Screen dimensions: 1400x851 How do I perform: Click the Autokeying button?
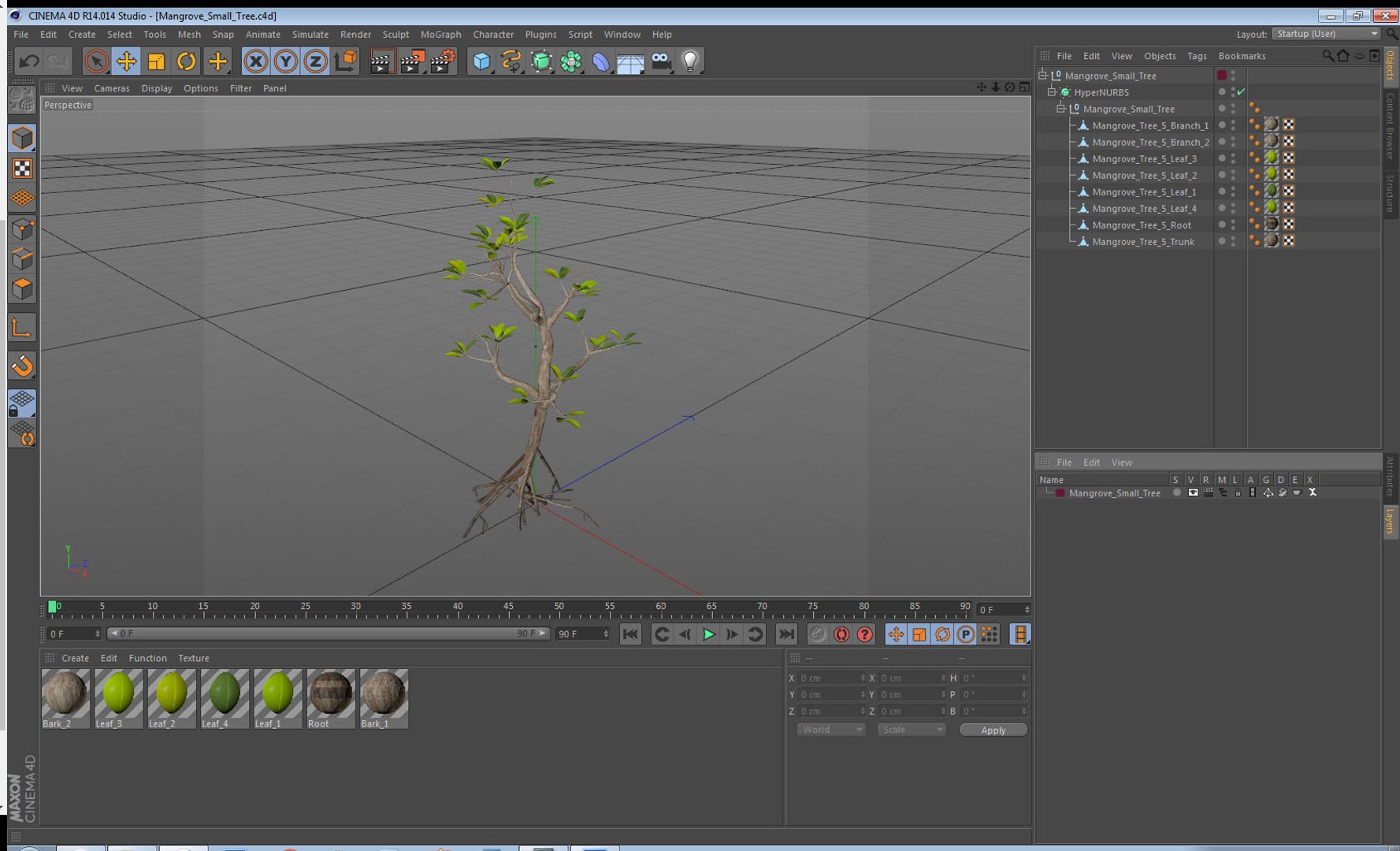[x=841, y=634]
